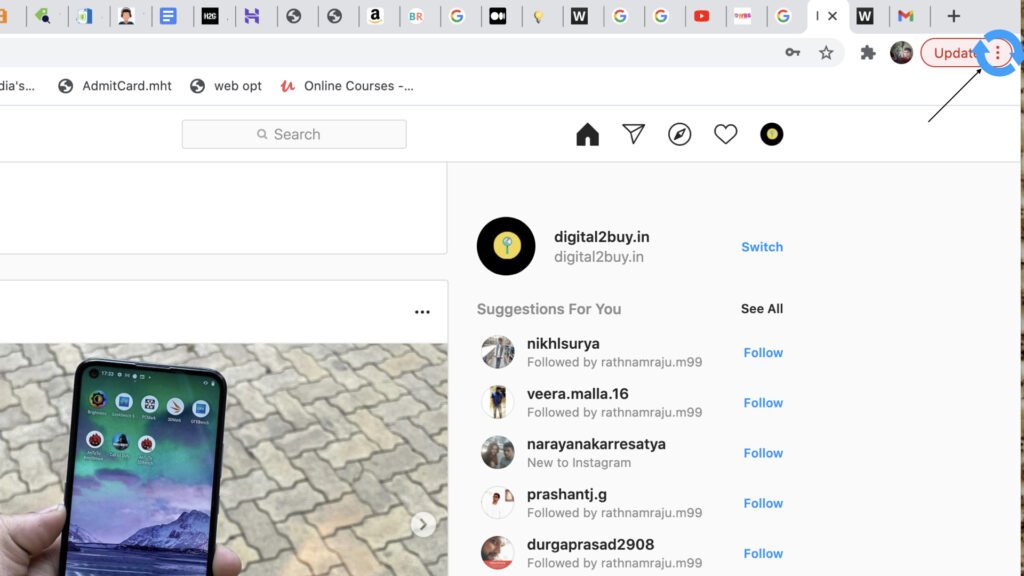Switch to the YouTube tab
Screen dimensions: 1024x576
pos(702,16)
